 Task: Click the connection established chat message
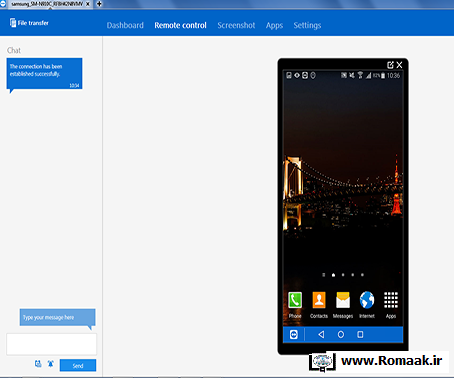[44, 74]
